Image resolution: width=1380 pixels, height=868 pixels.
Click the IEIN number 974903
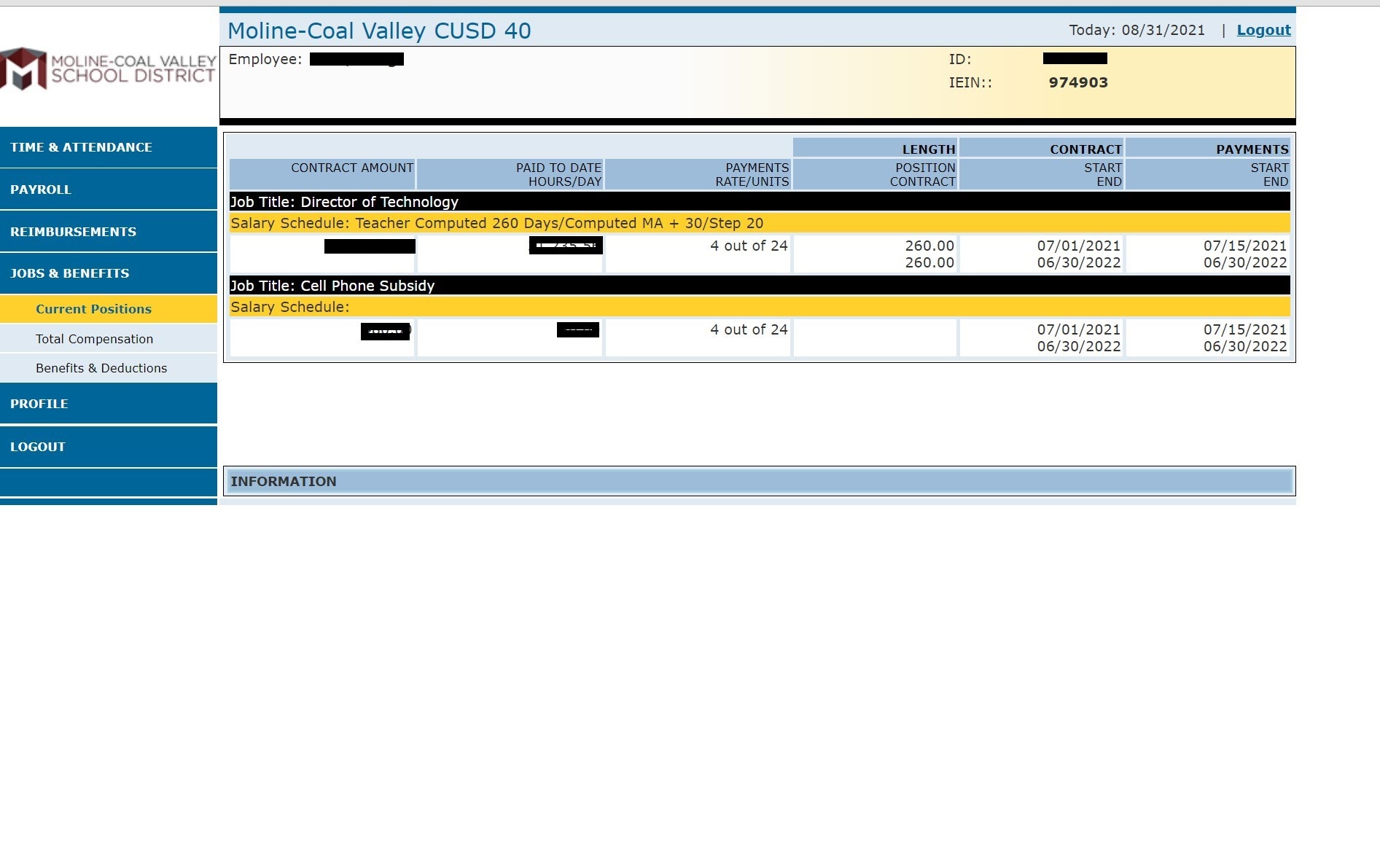click(1078, 82)
